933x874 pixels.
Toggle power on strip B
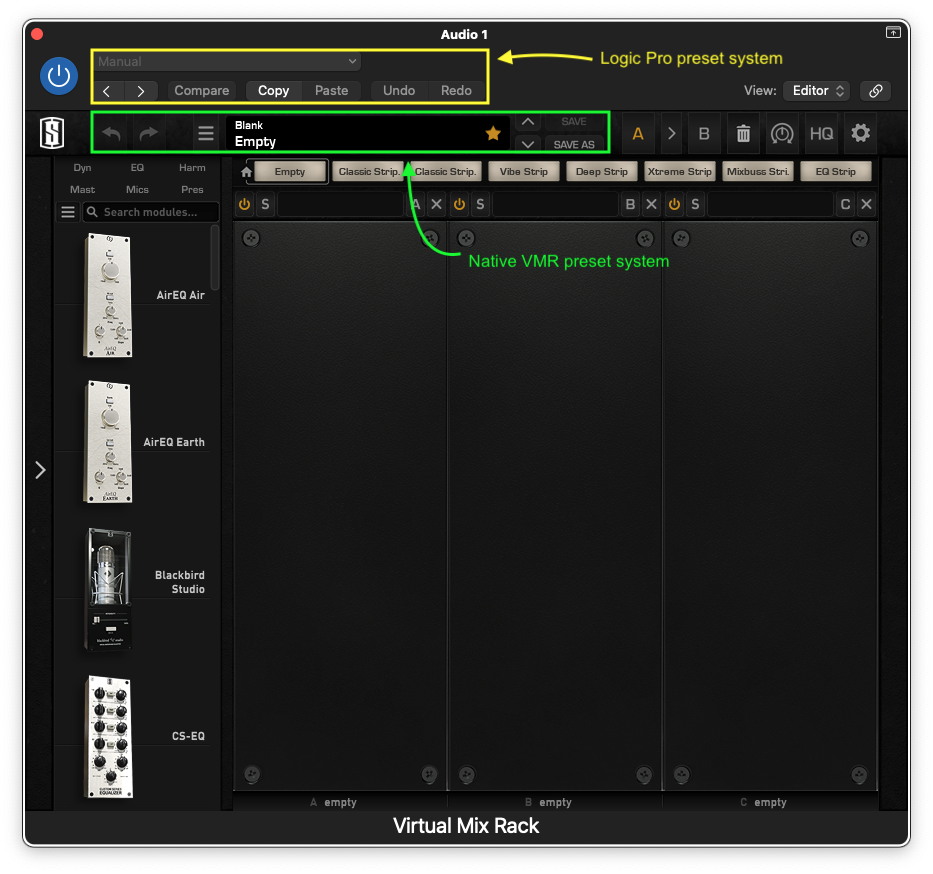[459, 205]
